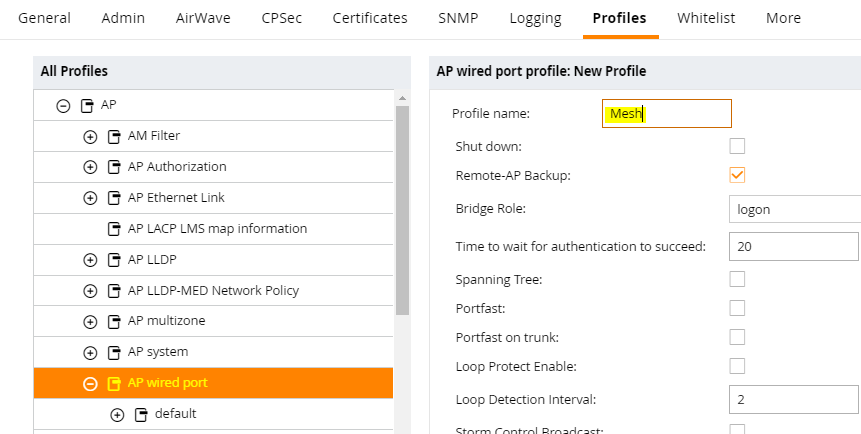Select the AP wired port row

(x=214, y=383)
